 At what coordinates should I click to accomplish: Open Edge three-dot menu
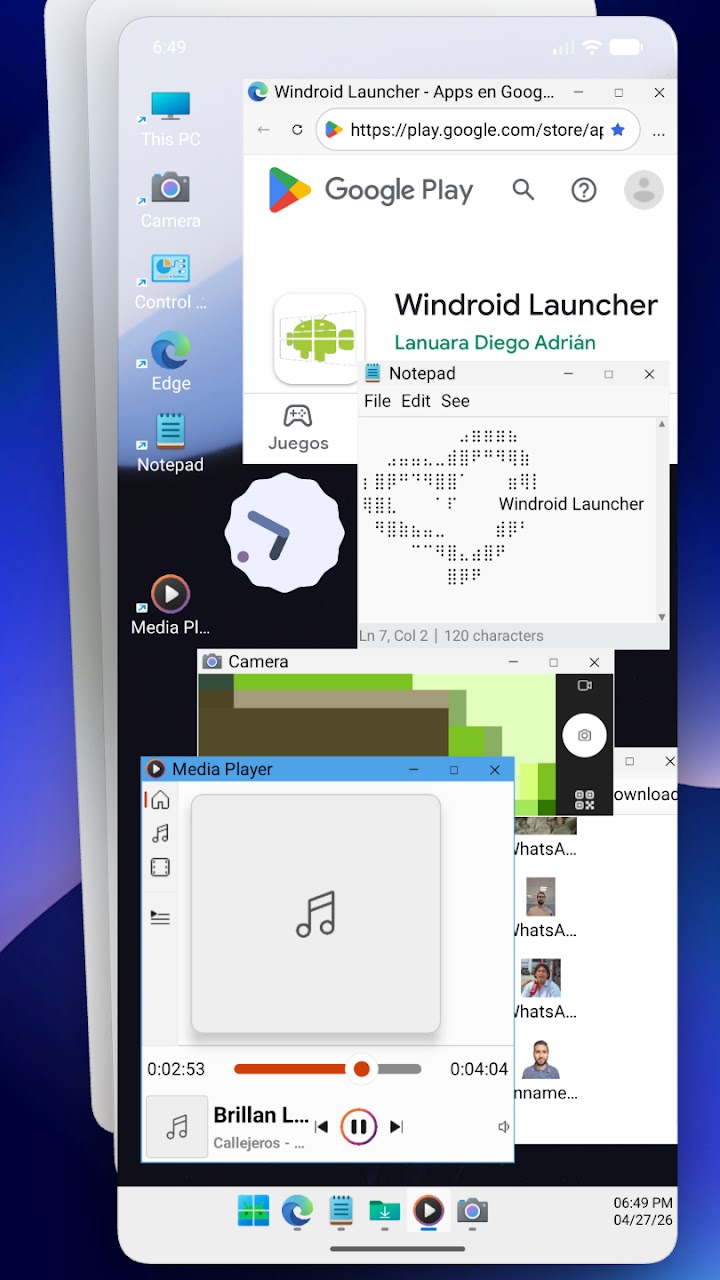click(x=658, y=131)
